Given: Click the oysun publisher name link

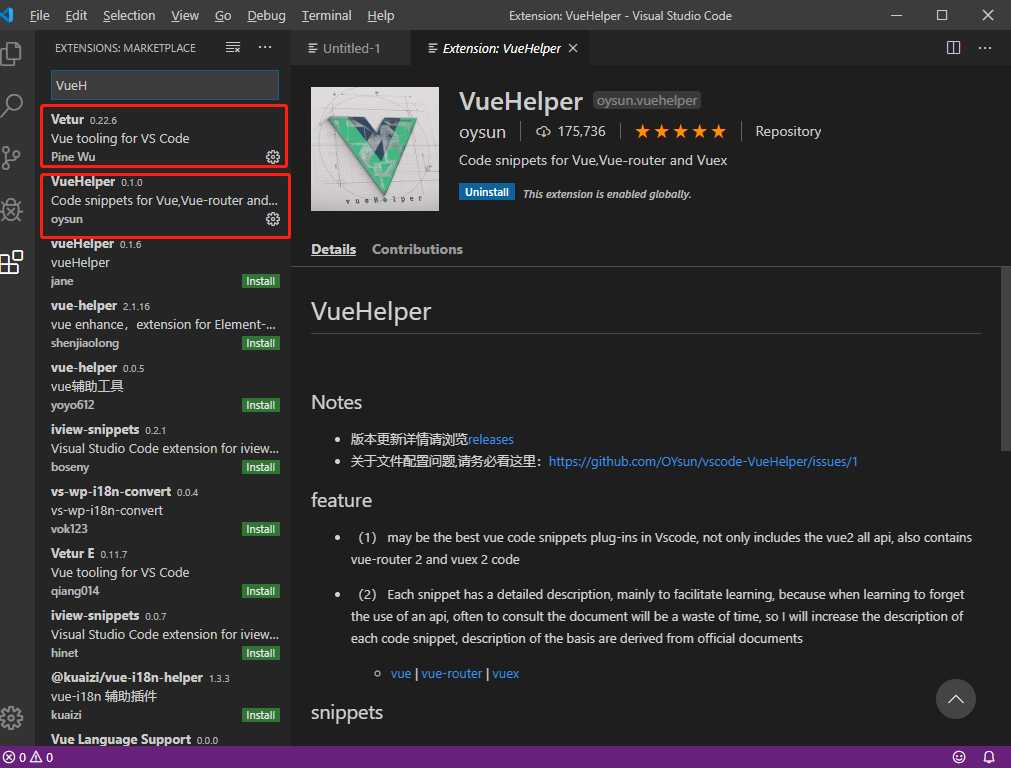Looking at the screenshot, I should tap(482, 132).
